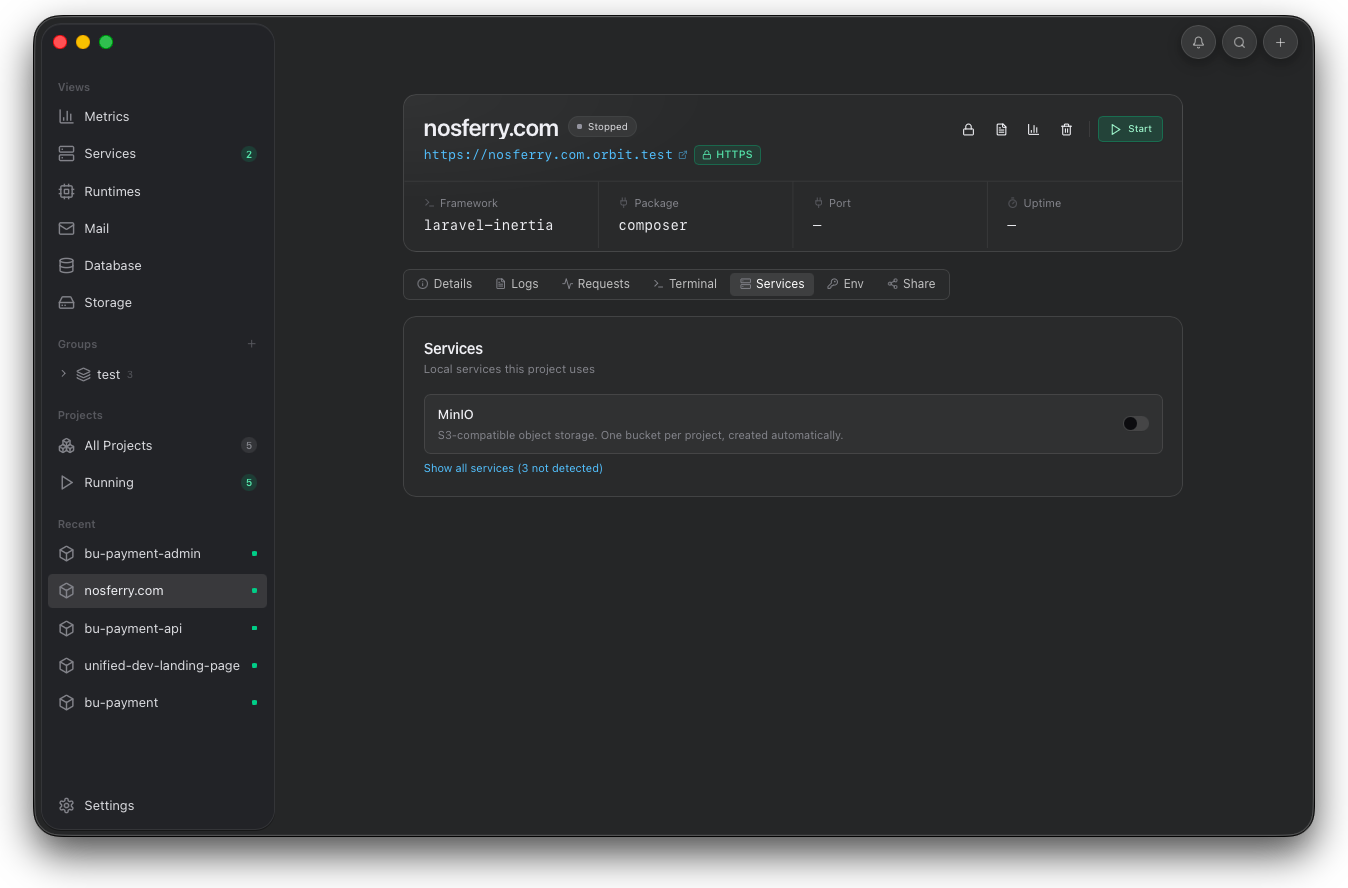Open the Storage view
Image resolution: width=1348 pixels, height=888 pixels.
(157, 302)
